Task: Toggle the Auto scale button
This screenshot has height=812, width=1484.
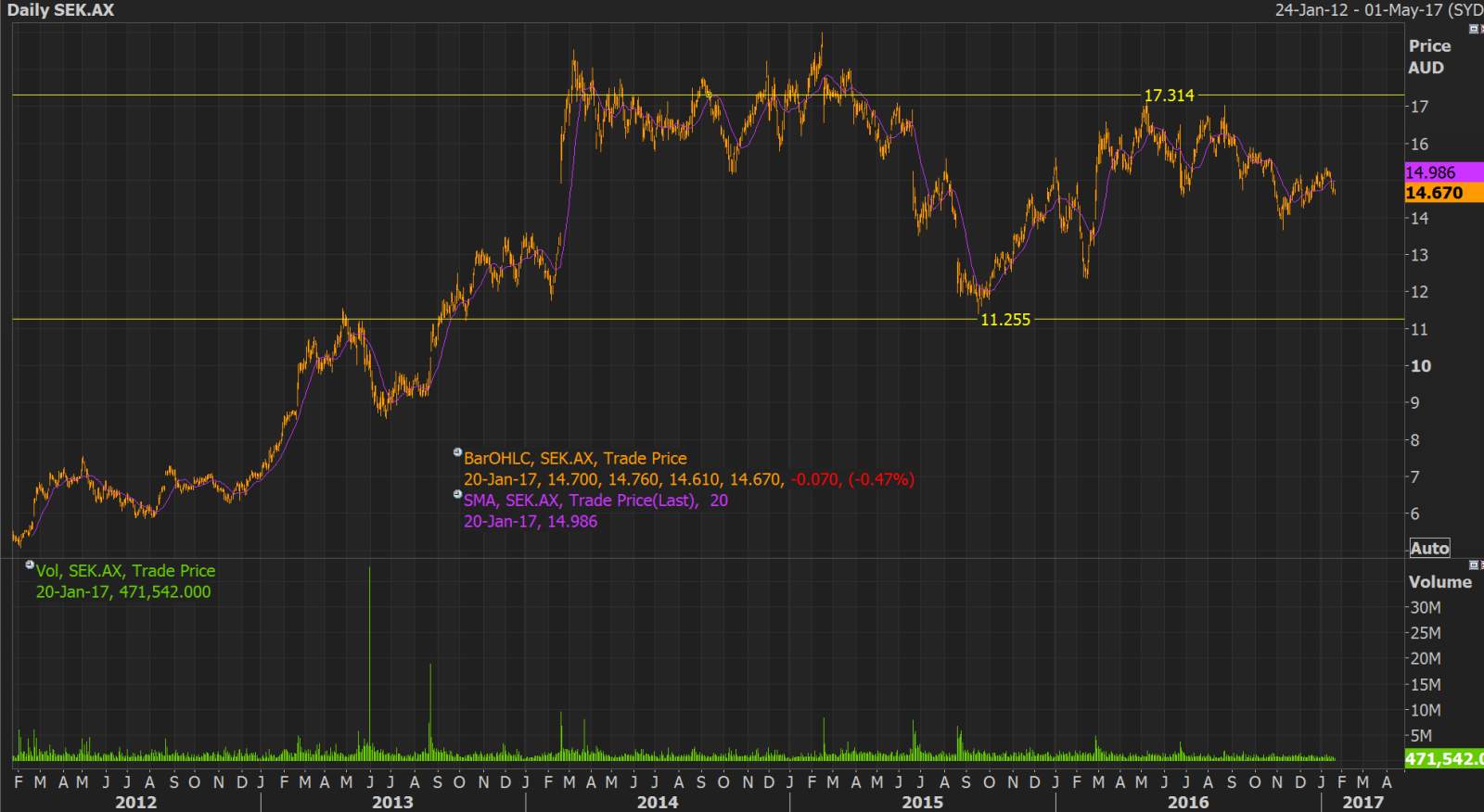Action: coord(1429,548)
